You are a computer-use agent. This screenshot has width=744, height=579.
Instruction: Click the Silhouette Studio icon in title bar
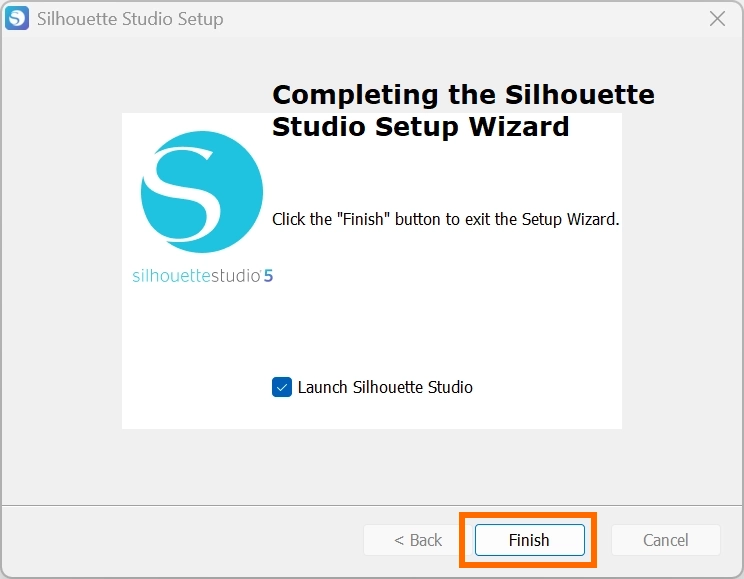[17, 19]
